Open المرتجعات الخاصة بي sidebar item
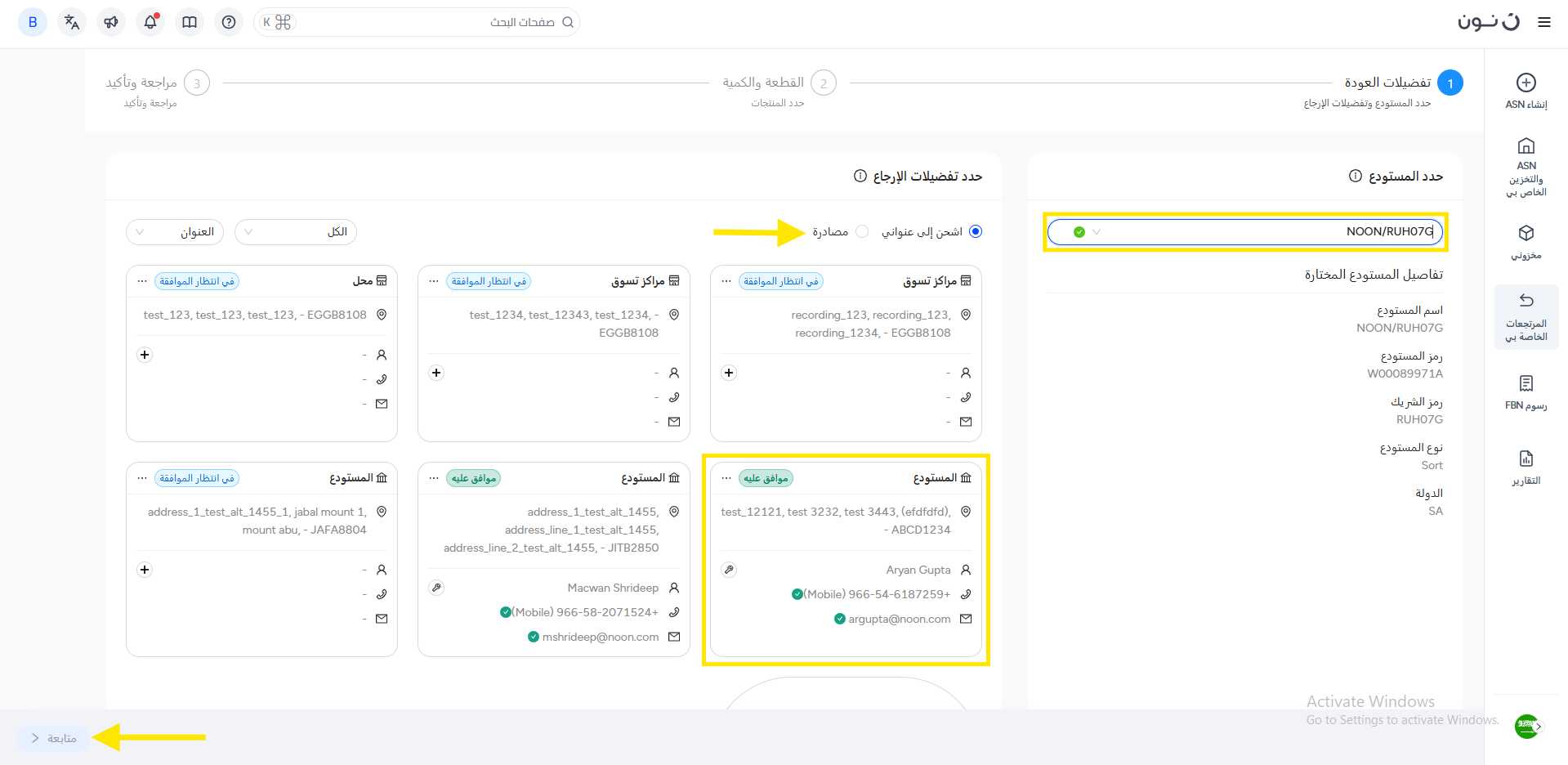1568x765 pixels. (x=1526, y=317)
